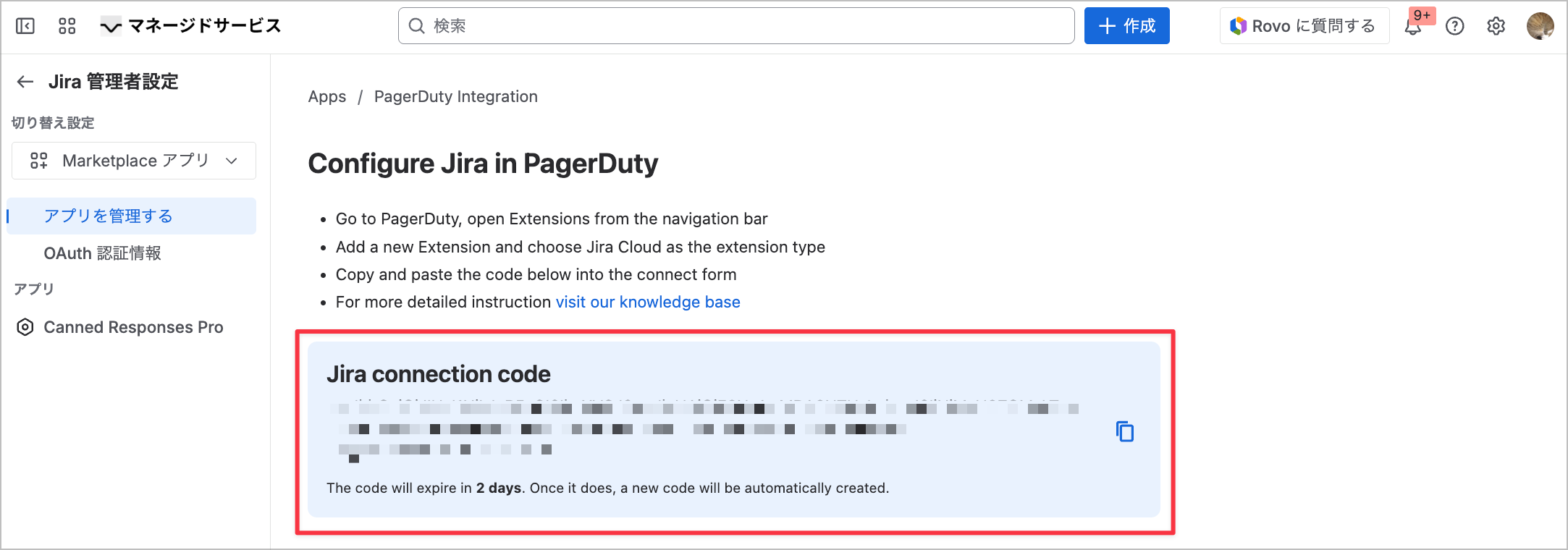Copy the Jira connection code
The height and width of the screenshot is (550, 1568).
point(1124,431)
